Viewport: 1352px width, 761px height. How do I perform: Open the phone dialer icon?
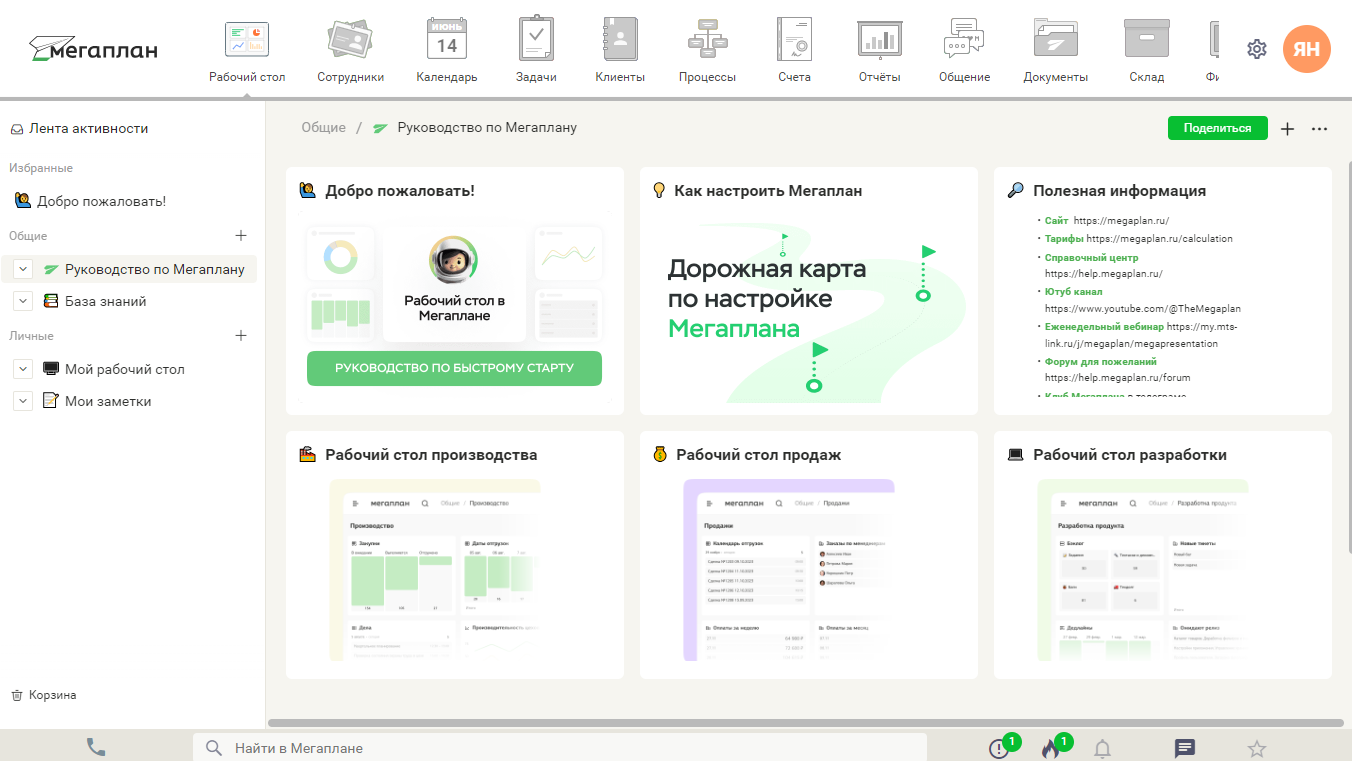[96, 747]
